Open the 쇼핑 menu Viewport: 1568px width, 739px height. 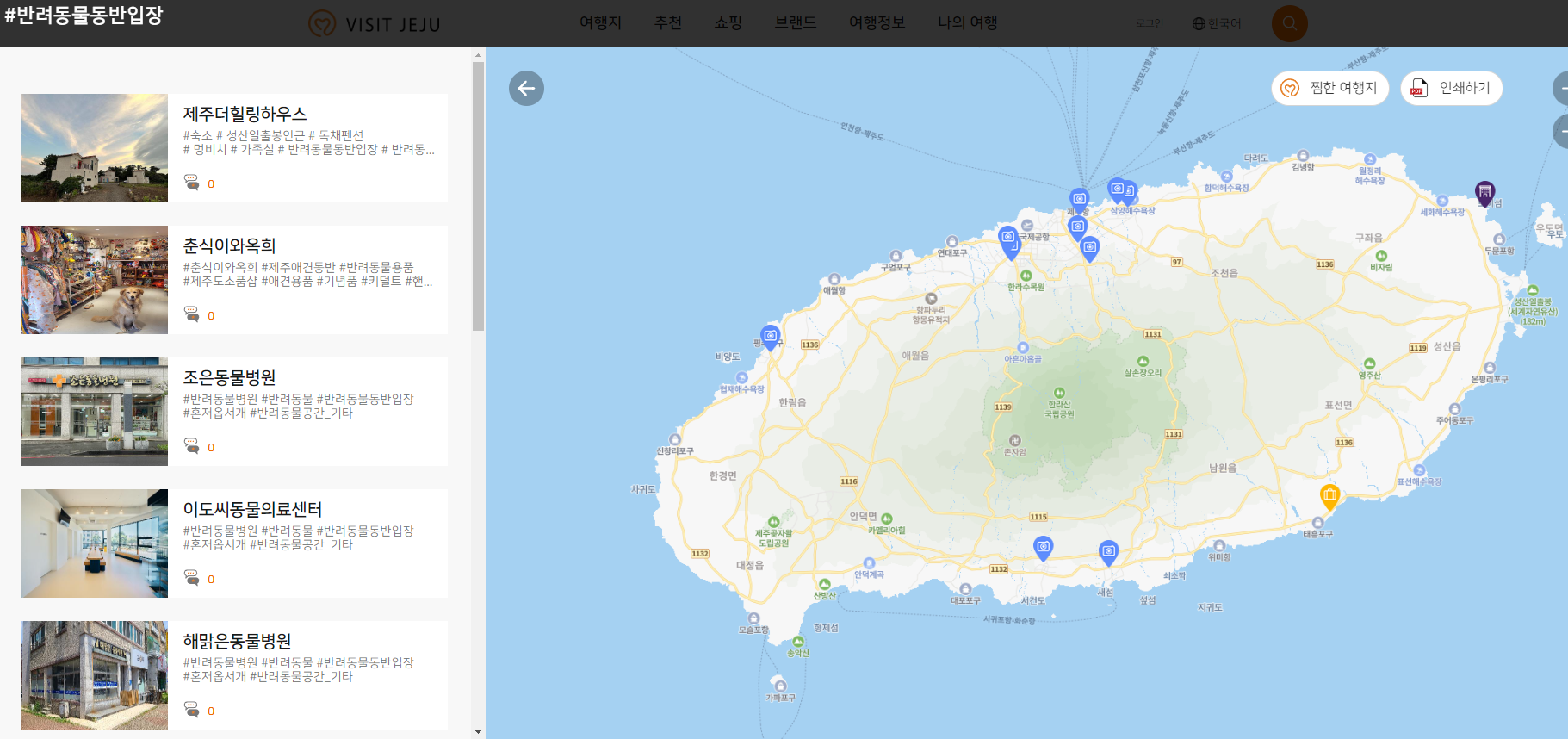pos(728,22)
